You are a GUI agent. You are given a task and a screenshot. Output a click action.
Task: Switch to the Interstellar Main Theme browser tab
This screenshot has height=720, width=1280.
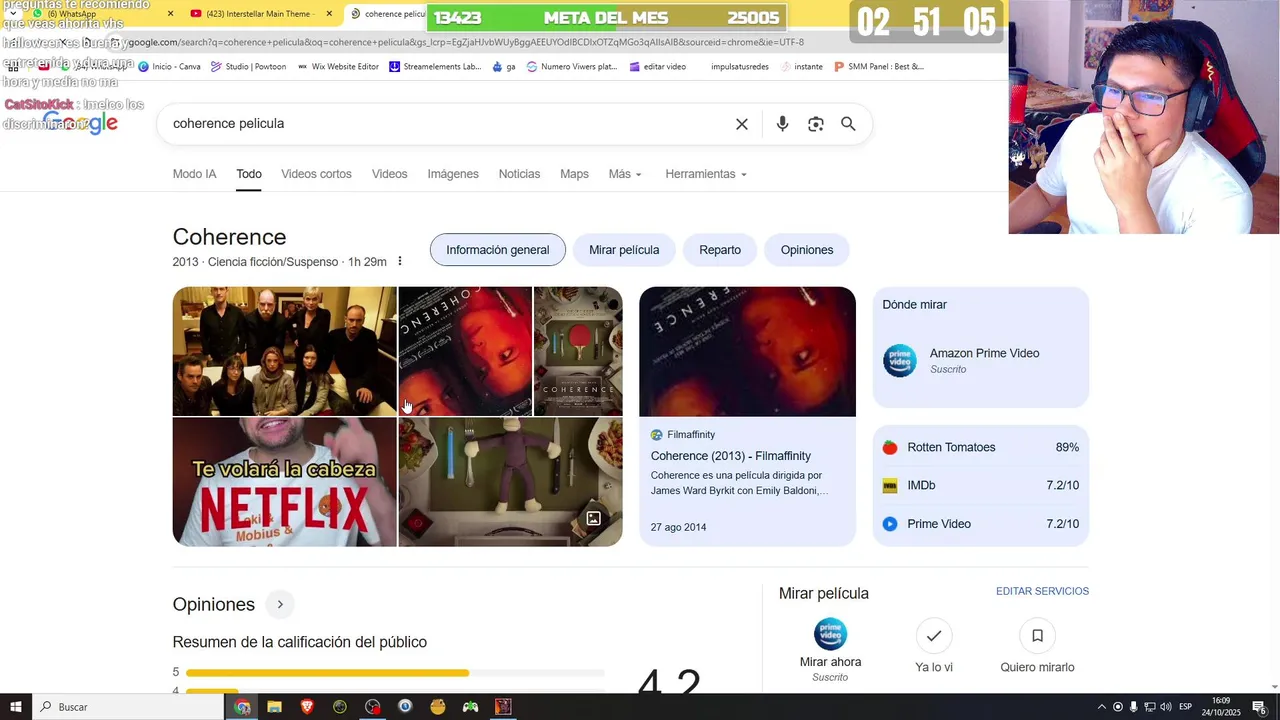coord(258,14)
